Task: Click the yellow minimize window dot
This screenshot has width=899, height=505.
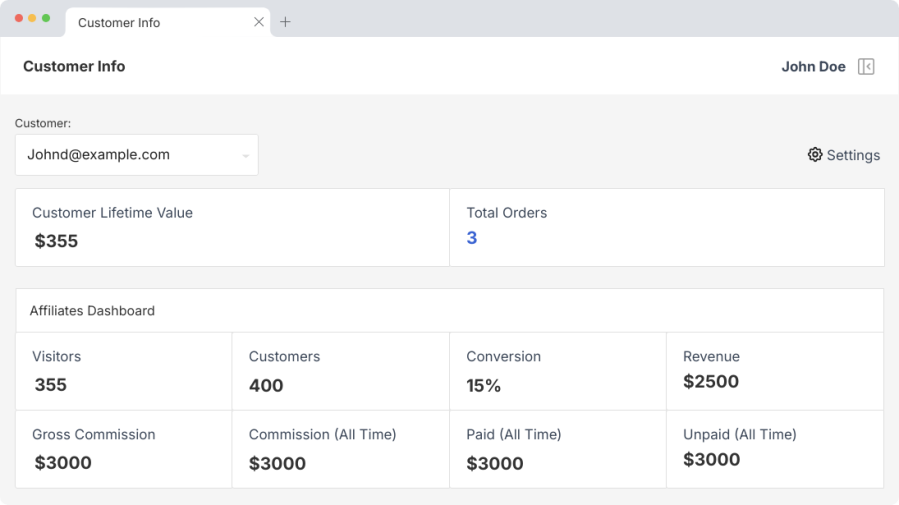Action: [32, 18]
